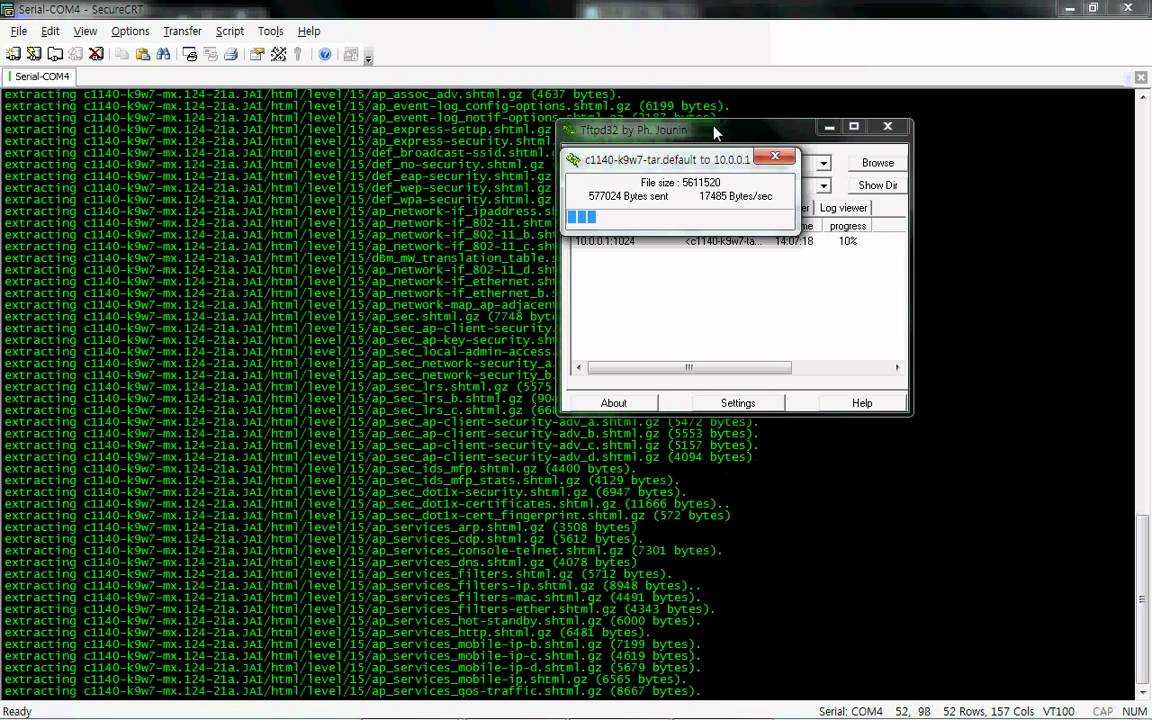The width and height of the screenshot is (1152, 720).
Task: Click Tftpd32 scrollbar left arrow
Action: pyautogui.click(x=579, y=367)
